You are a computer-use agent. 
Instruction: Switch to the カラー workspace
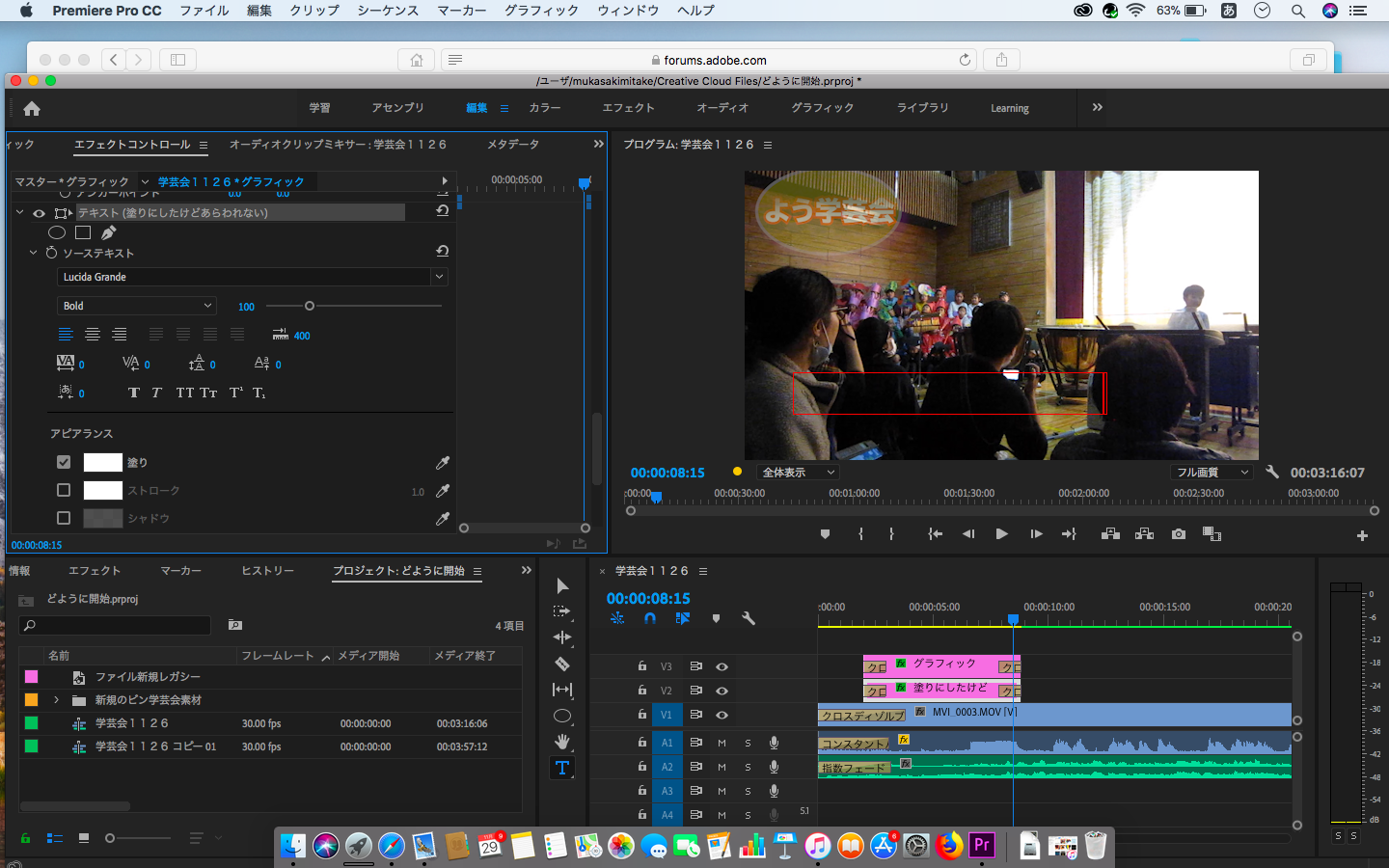[544, 108]
